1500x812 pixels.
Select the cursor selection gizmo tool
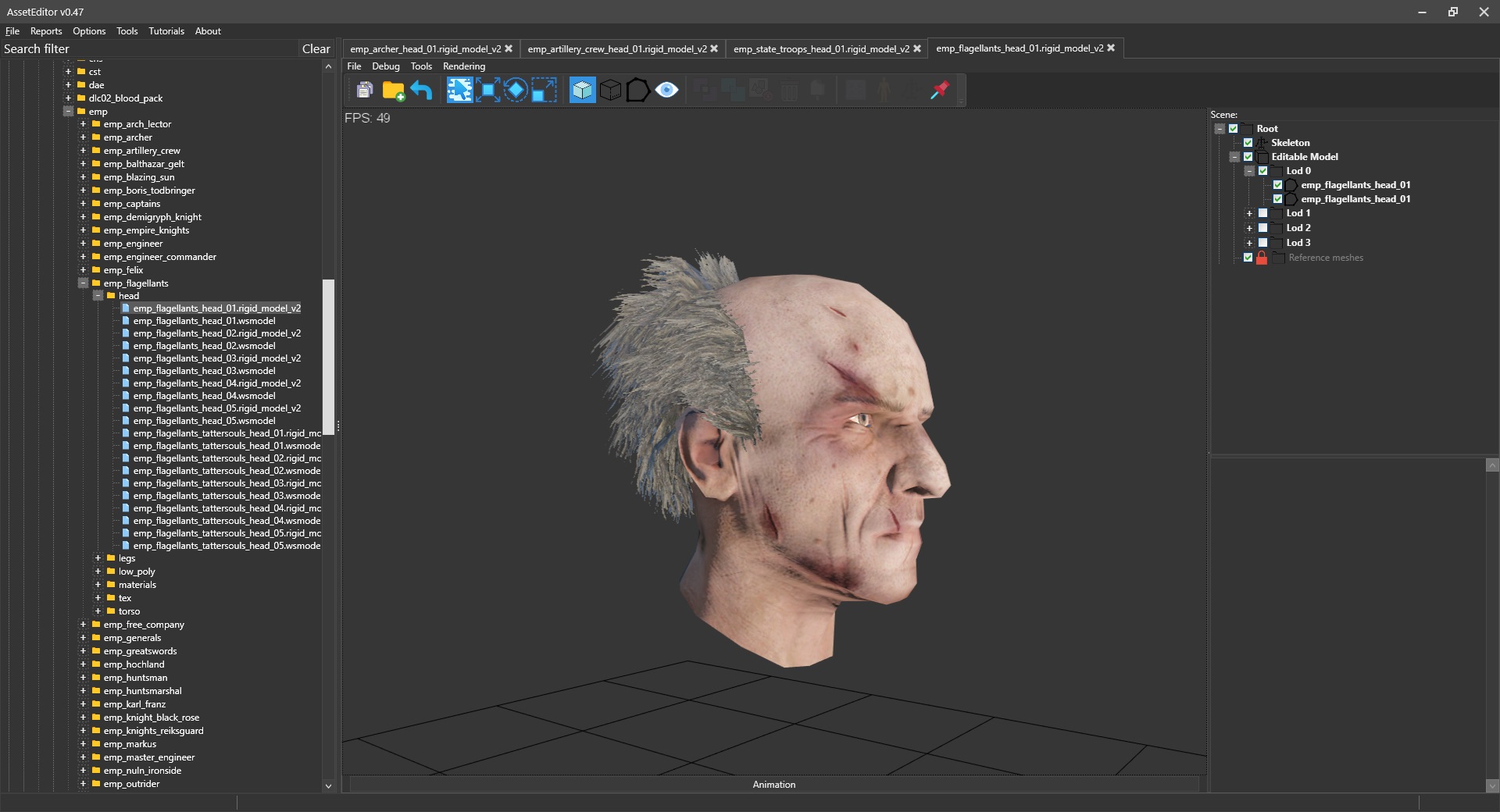pyautogui.click(x=459, y=91)
